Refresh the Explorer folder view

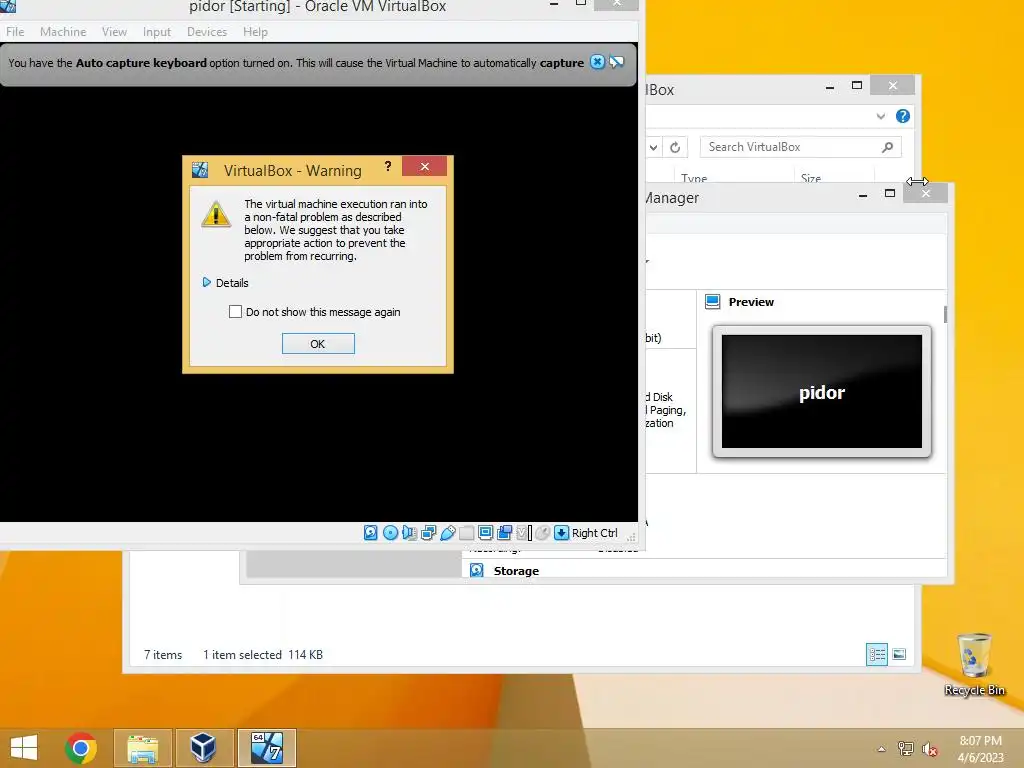coord(675,147)
